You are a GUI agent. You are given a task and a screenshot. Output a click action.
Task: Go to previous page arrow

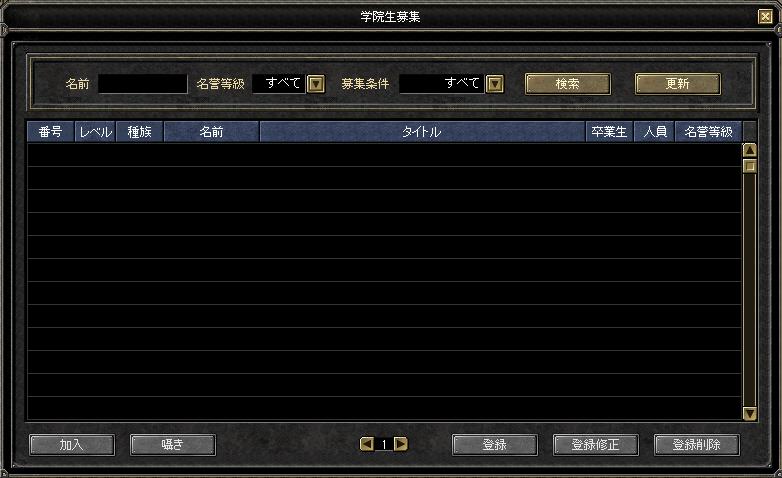point(367,444)
